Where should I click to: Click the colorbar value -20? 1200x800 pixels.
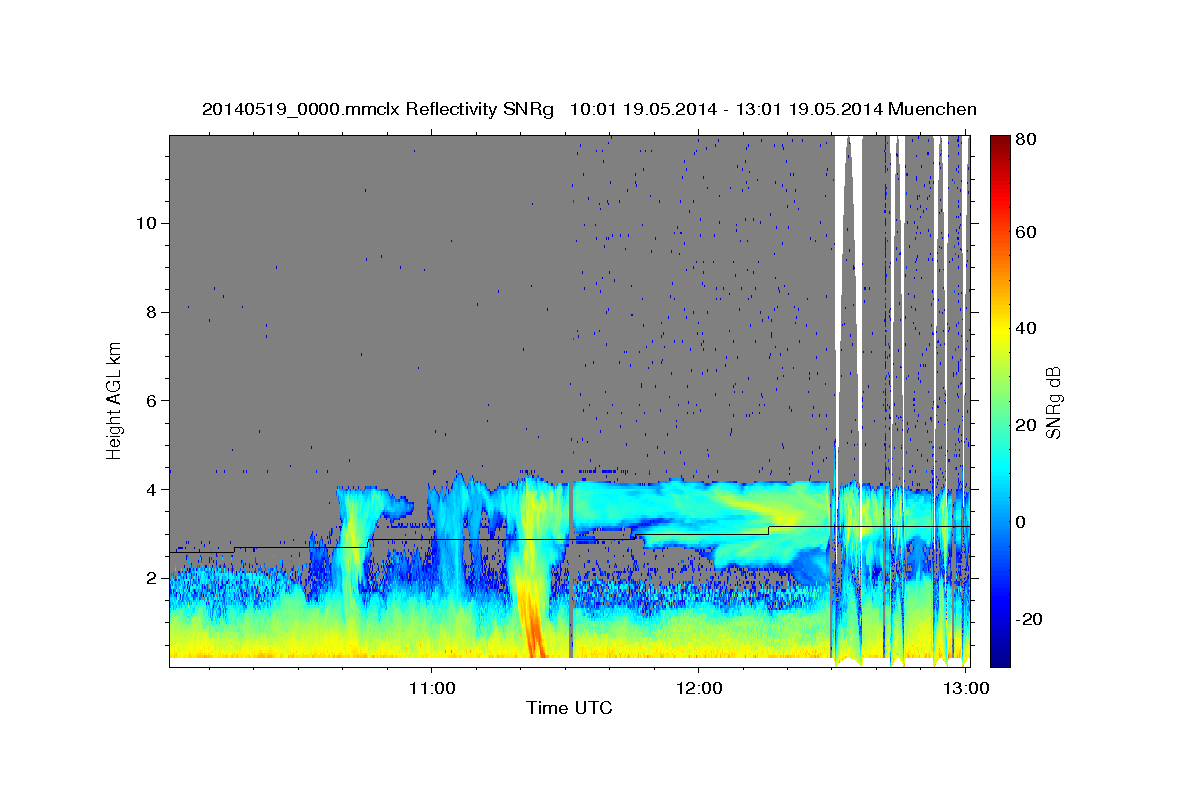point(1027,619)
